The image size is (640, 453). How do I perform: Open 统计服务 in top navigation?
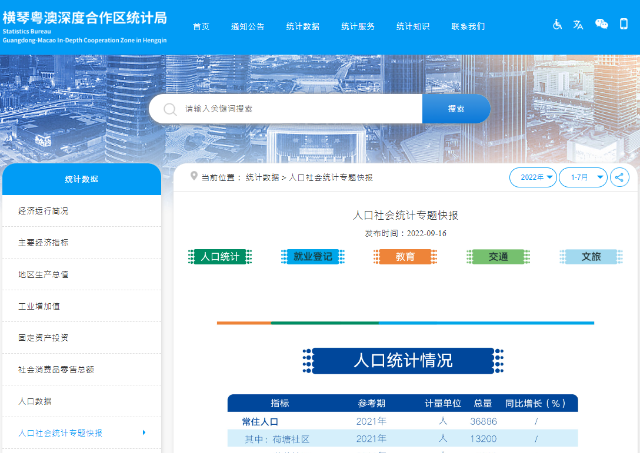pyautogui.click(x=358, y=27)
